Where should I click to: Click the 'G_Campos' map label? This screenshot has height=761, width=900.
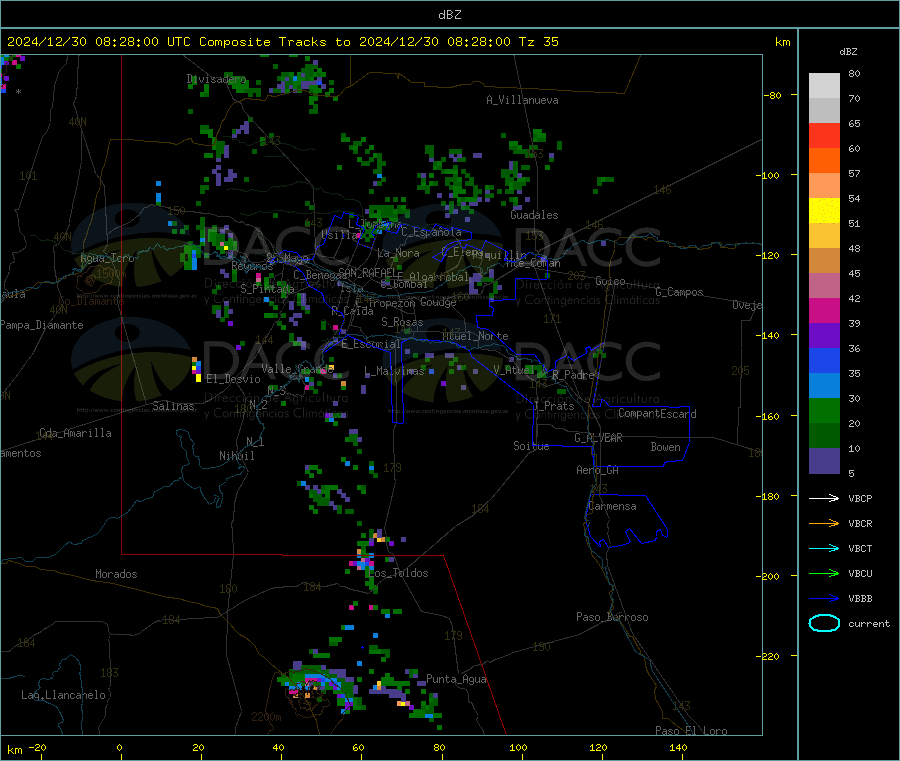click(x=680, y=292)
